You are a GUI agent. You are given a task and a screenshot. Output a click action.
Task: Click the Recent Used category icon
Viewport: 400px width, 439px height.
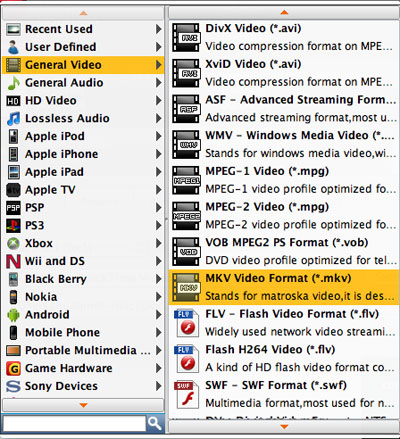[x=13, y=29]
